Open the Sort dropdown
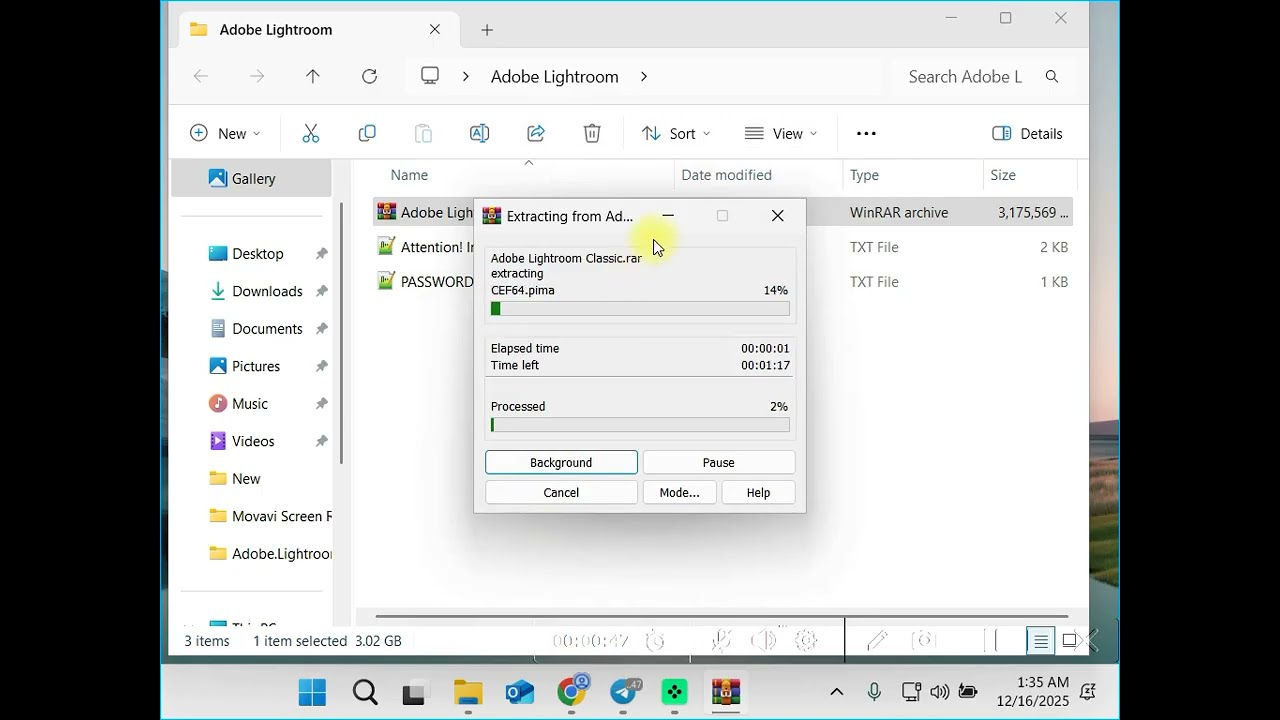 (676, 133)
